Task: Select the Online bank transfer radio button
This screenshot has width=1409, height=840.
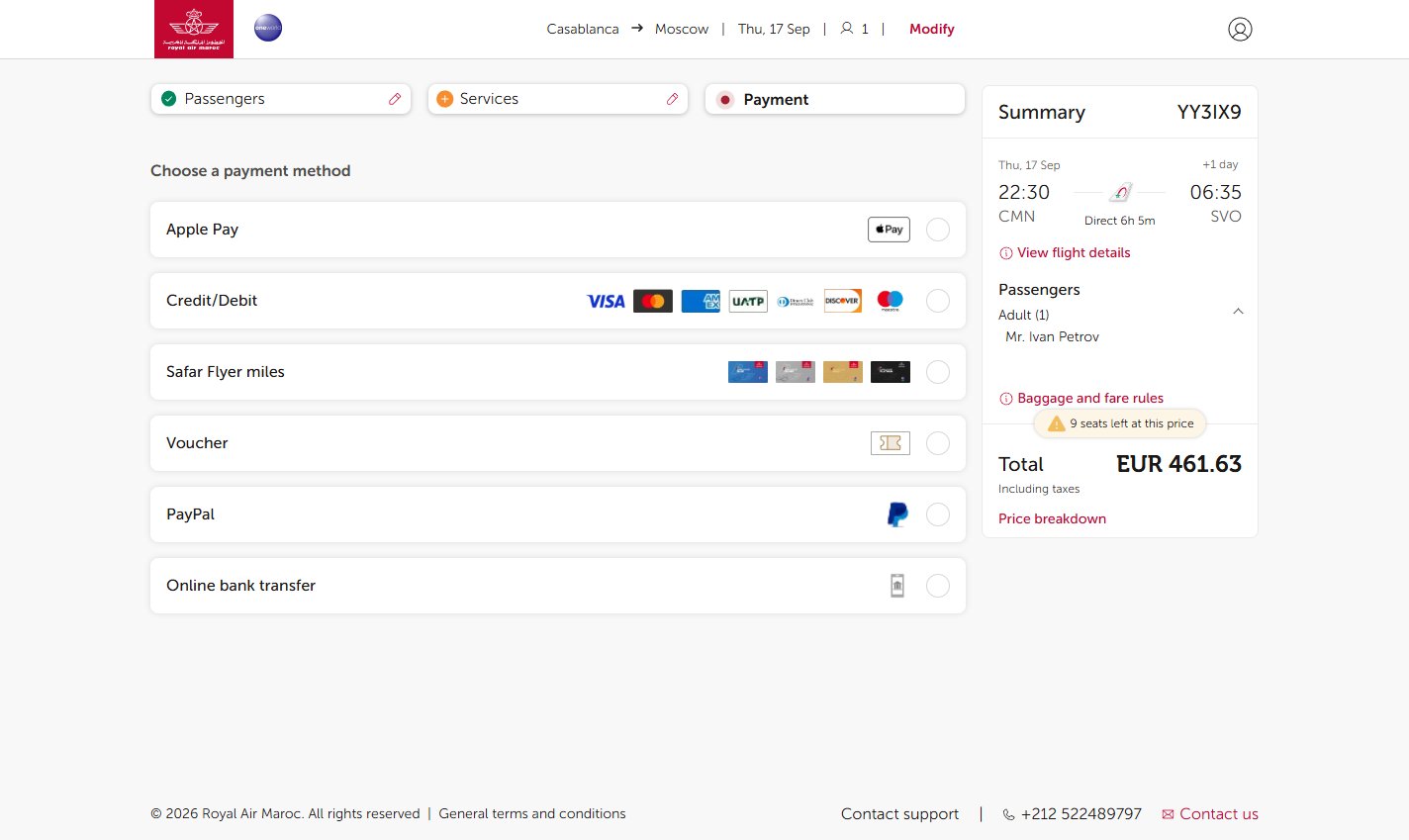Action: pos(938,586)
